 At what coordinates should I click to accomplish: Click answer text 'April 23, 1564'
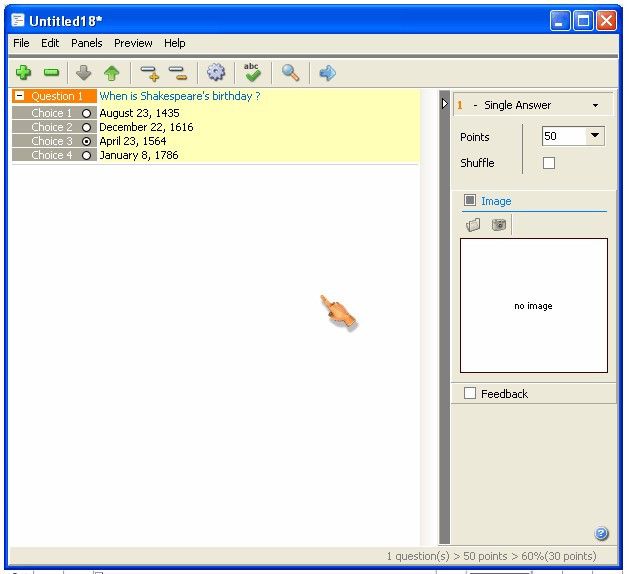[x=133, y=141]
